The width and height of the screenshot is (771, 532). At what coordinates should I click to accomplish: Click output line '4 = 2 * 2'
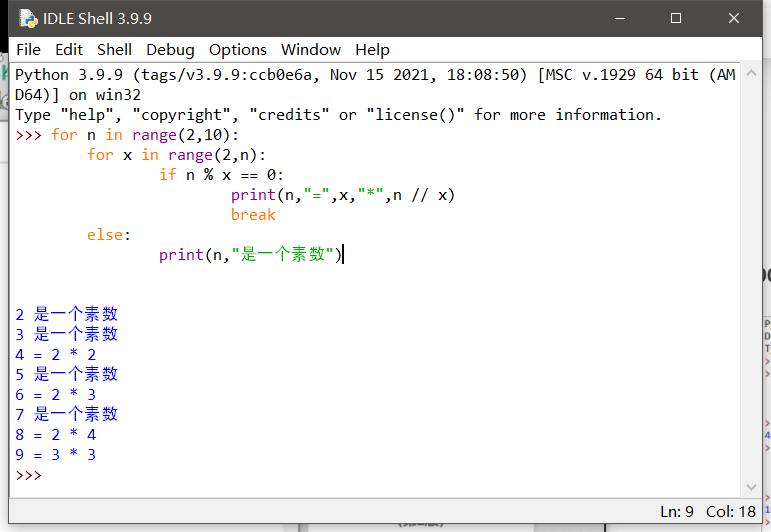pos(56,355)
